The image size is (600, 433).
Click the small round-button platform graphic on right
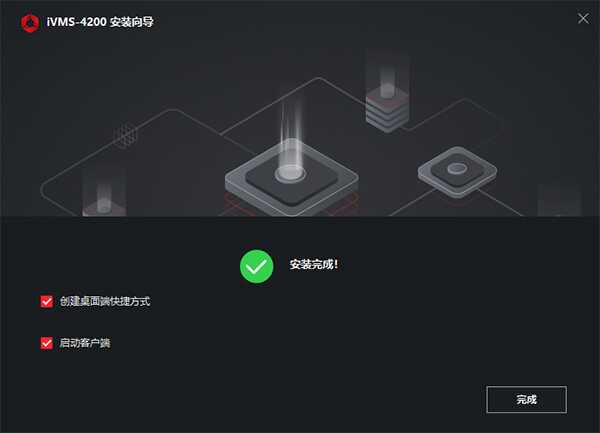457,172
